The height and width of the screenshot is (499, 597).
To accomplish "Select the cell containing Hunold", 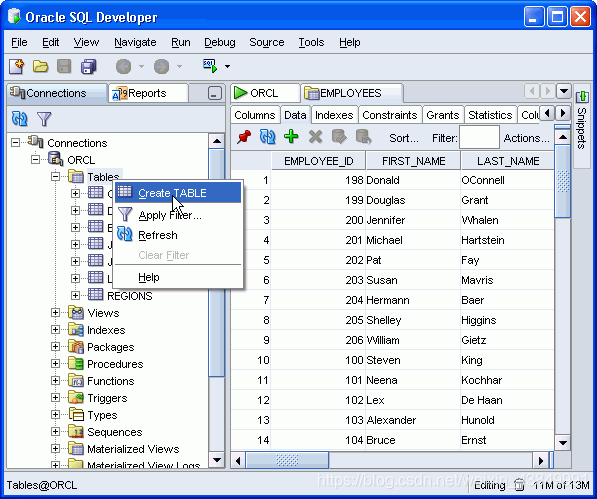I will (x=507, y=420).
